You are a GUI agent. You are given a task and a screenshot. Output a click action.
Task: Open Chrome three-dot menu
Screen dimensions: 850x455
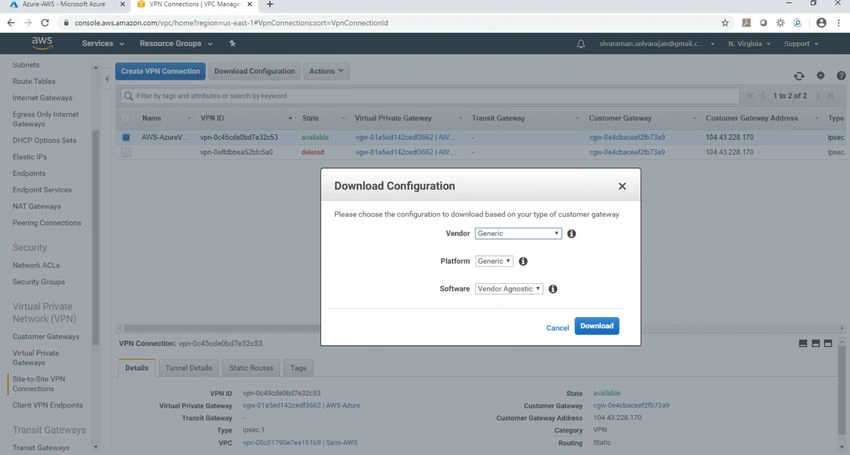click(x=839, y=23)
